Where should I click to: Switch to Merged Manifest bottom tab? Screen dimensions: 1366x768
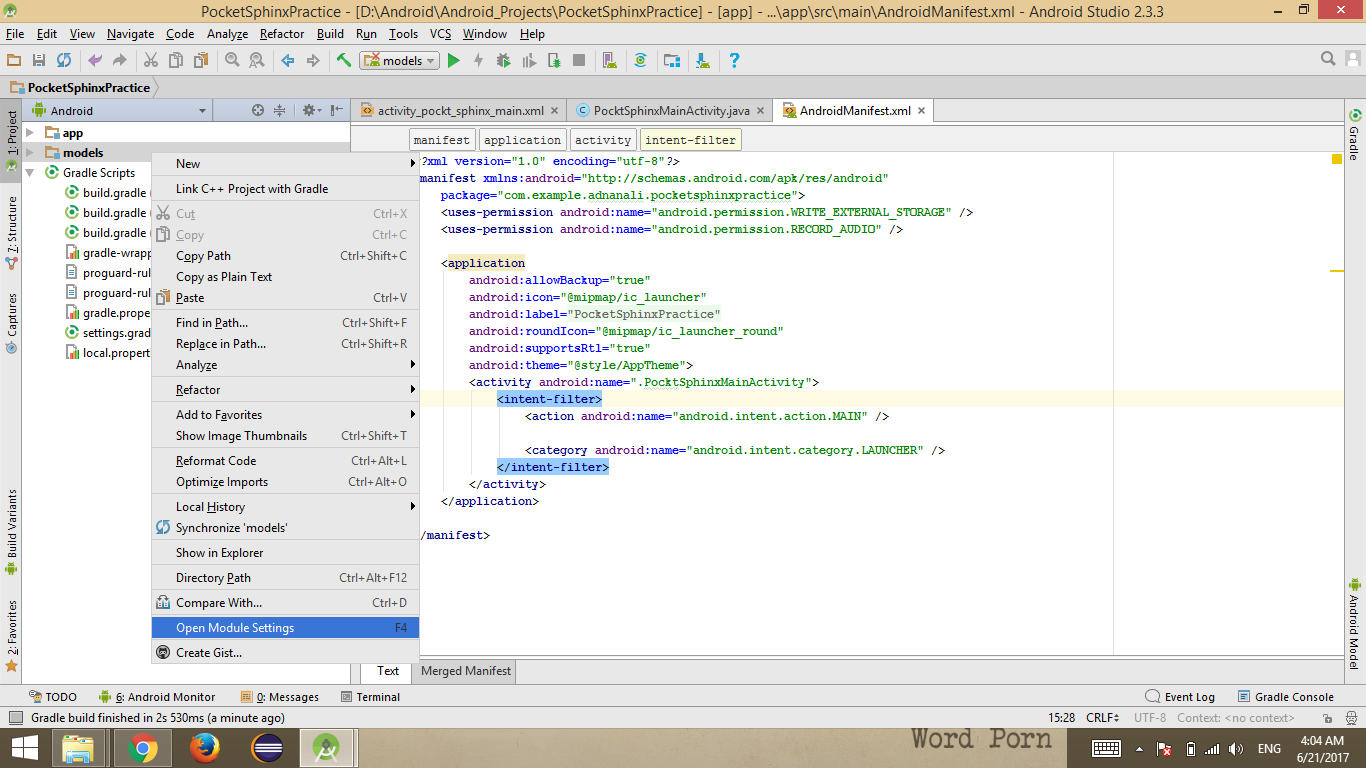pyautogui.click(x=466, y=671)
